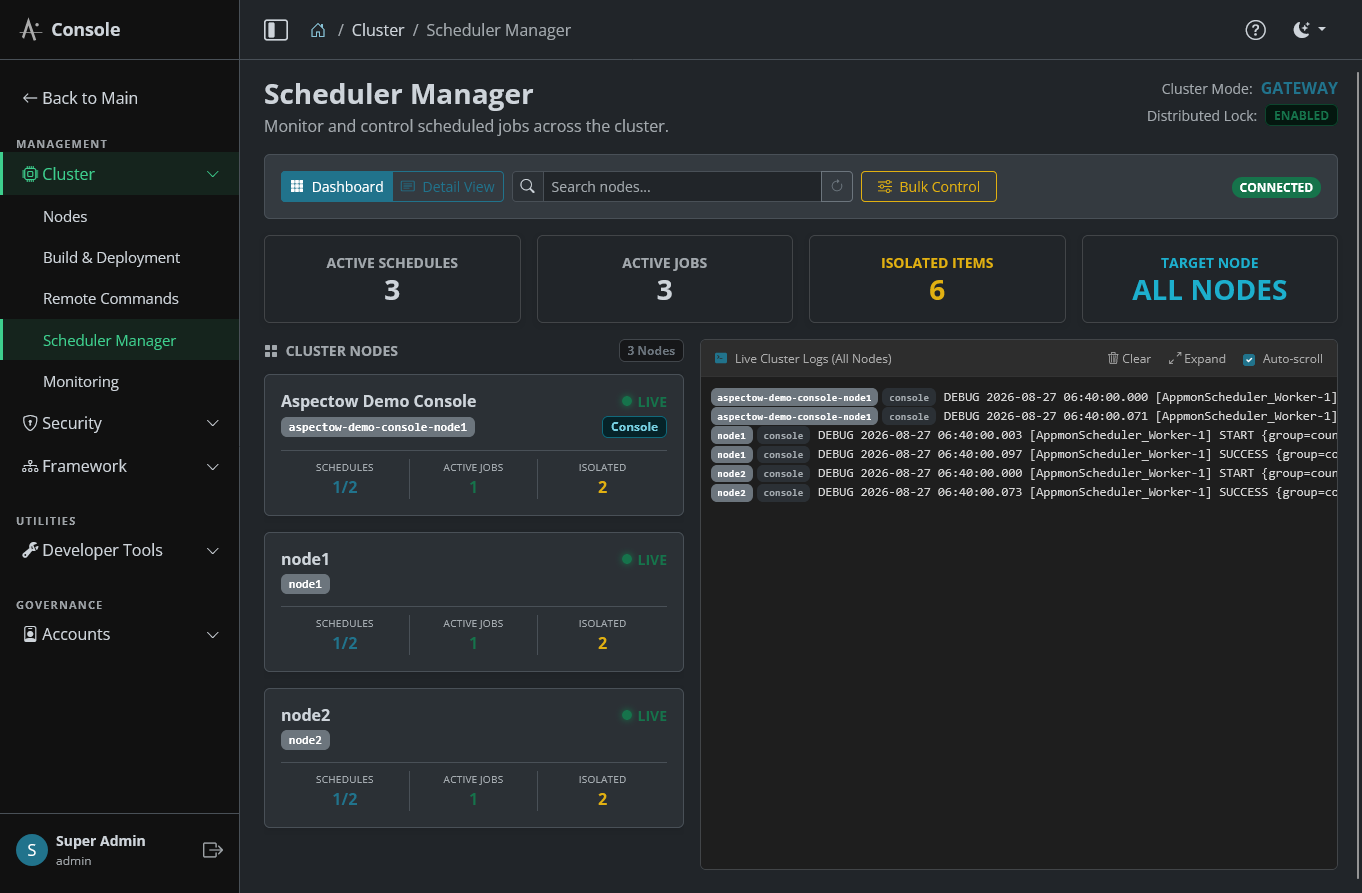Collapse the Cluster menu chevron
Viewport: 1362px width, 893px height.
point(212,174)
